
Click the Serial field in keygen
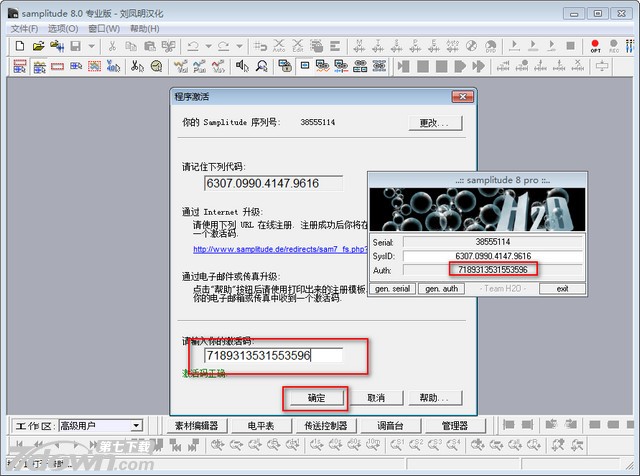493,242
